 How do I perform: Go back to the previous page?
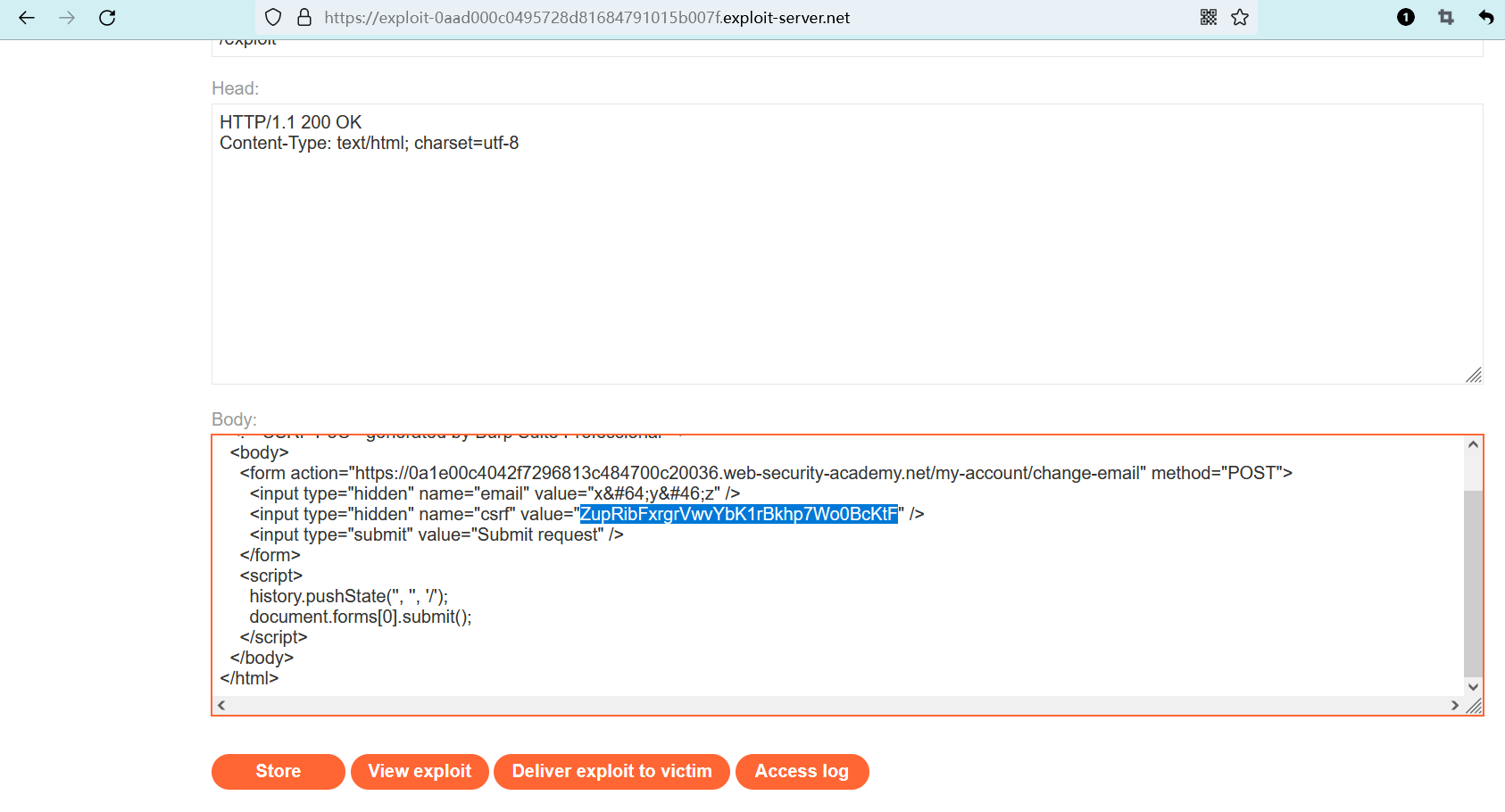pyautogui.click(x=27, y=18)
